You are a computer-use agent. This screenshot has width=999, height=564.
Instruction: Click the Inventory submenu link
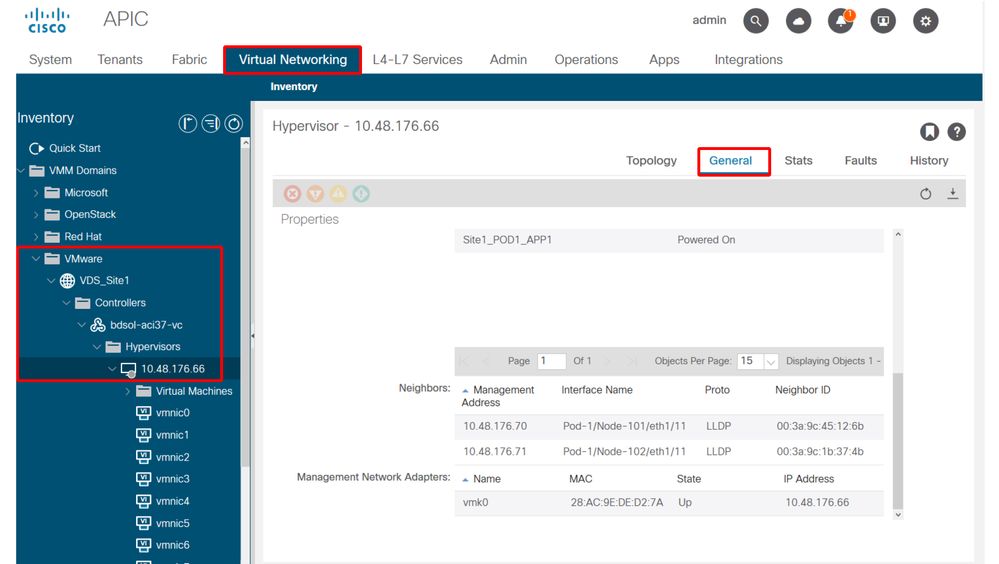294,87
